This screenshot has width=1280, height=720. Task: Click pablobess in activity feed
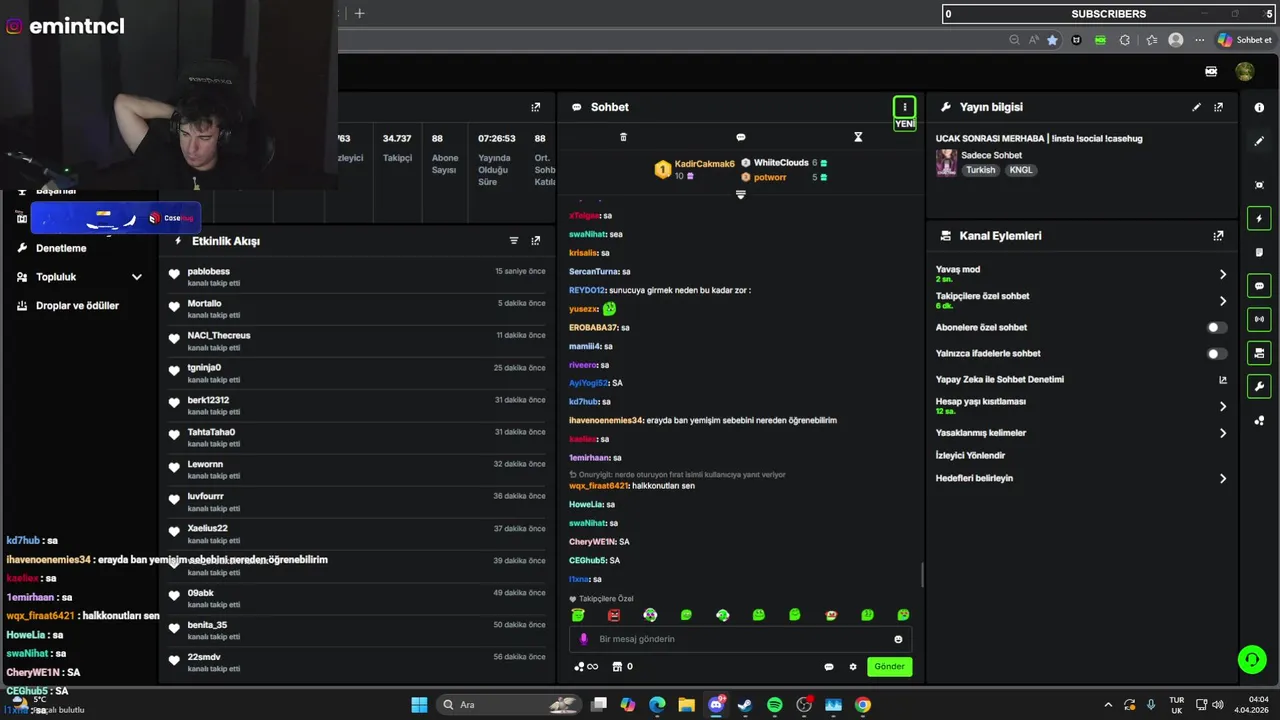(x=208, y=271)
